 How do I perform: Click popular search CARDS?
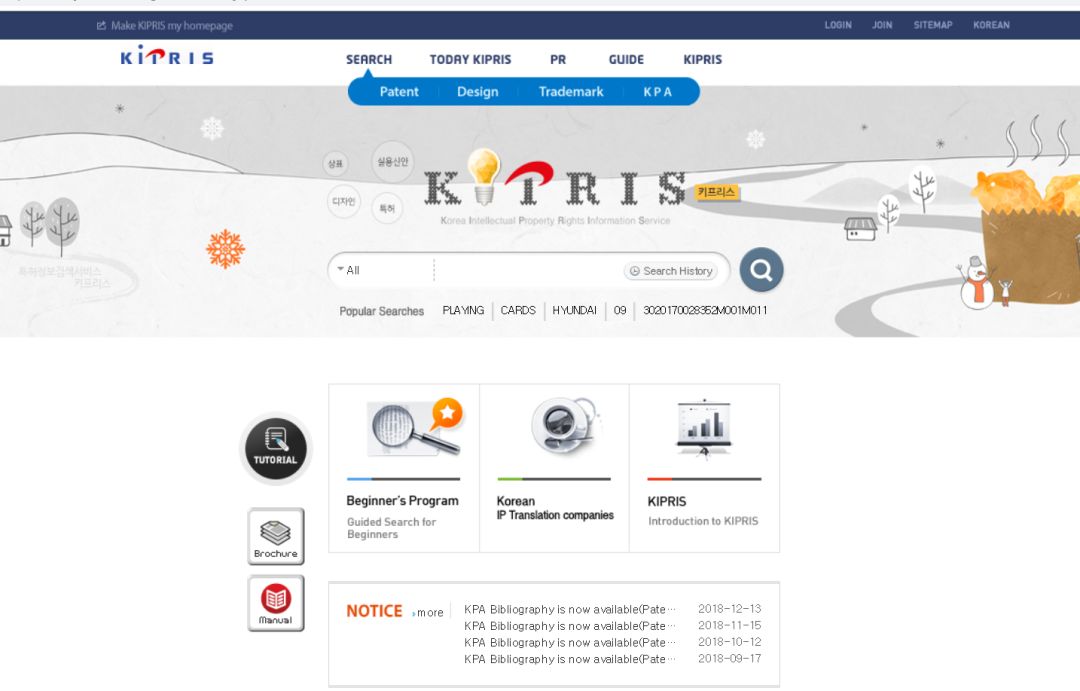pos(518,311)
